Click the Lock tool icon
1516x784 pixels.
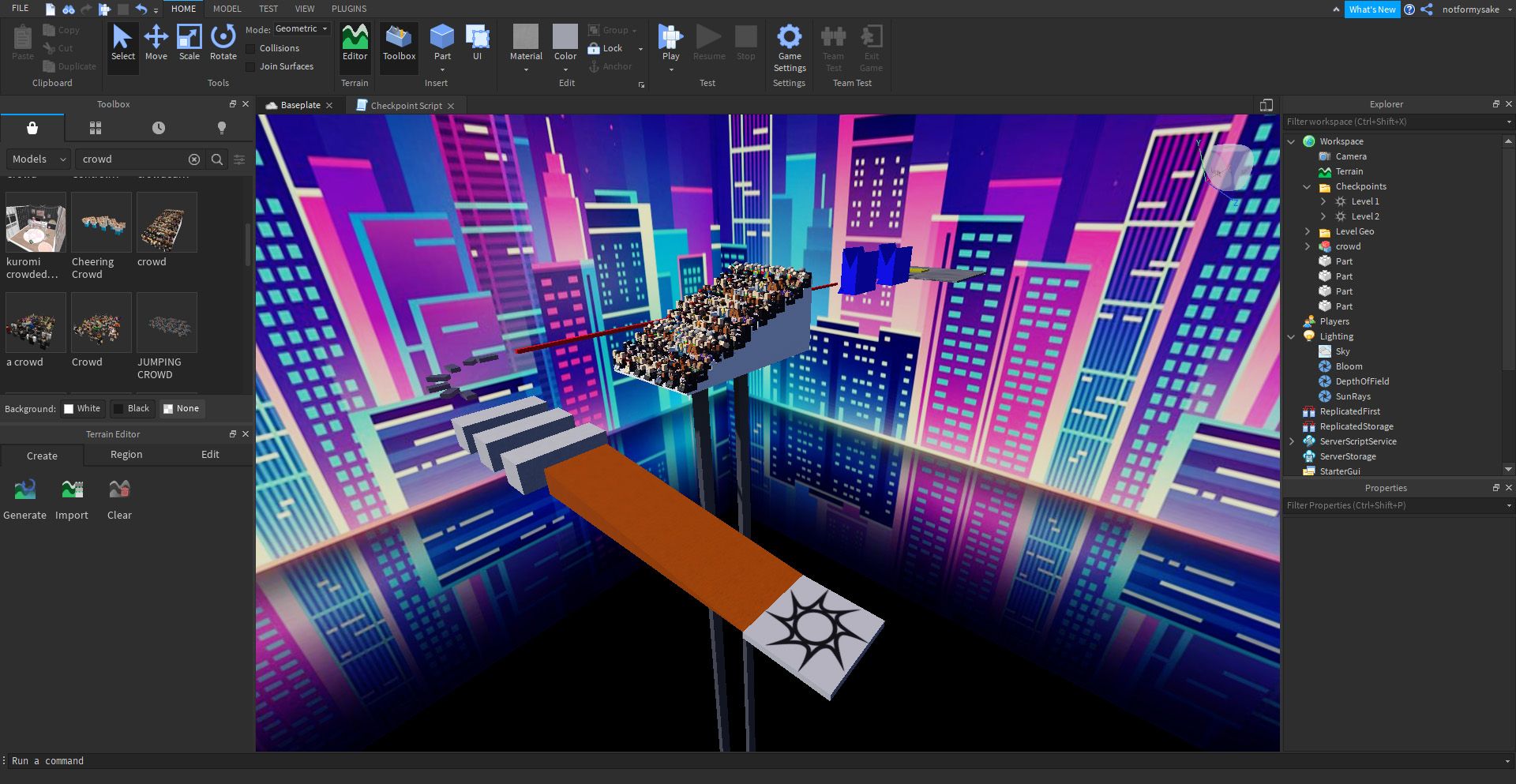click(594, 48)
